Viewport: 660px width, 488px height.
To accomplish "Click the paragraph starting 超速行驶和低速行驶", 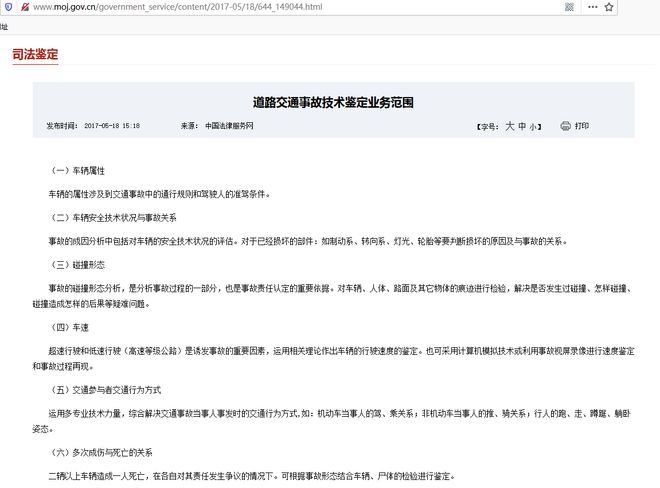I will click(x=333, y=359).
